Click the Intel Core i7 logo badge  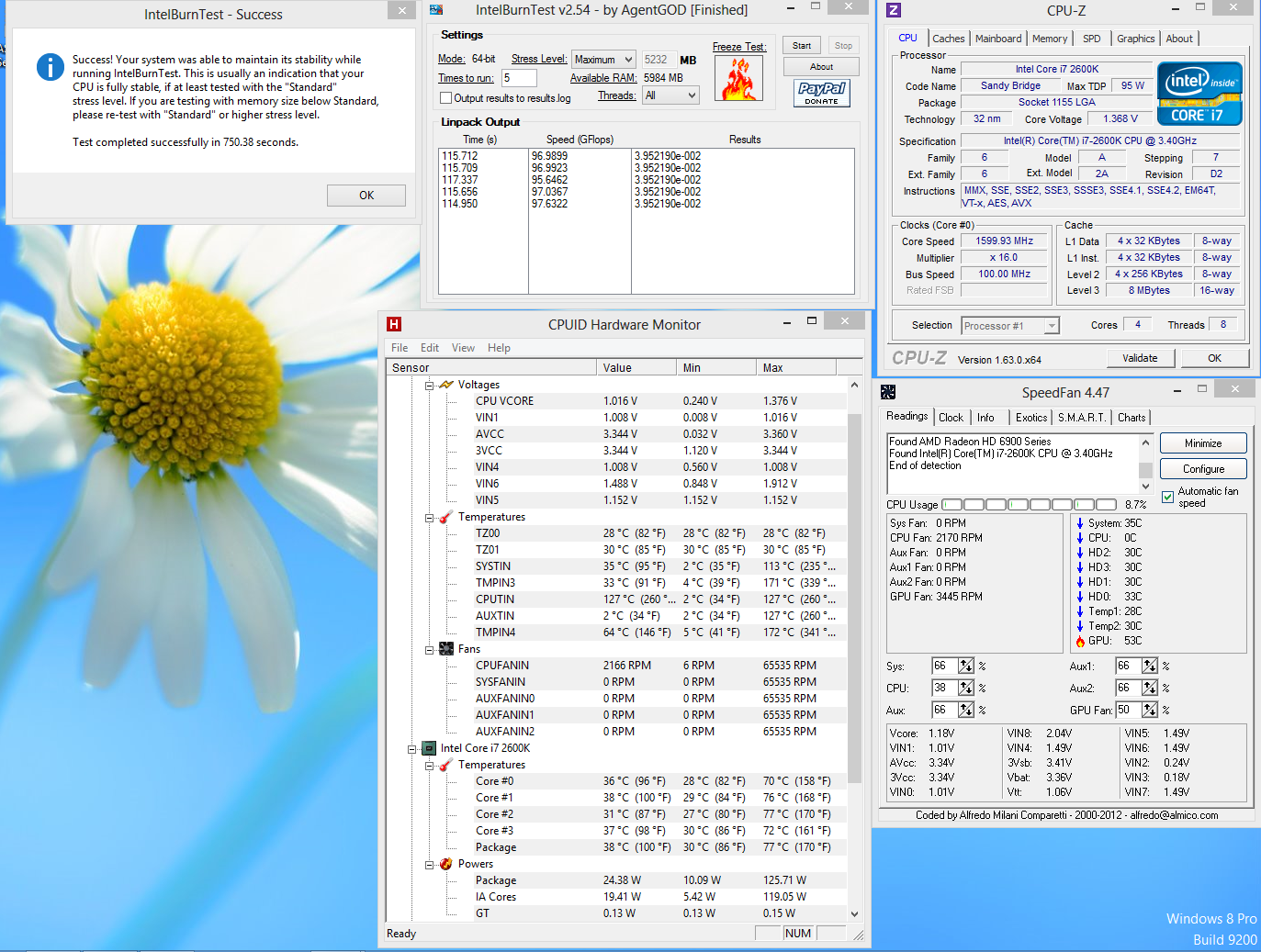click(x=1199, y=93)
